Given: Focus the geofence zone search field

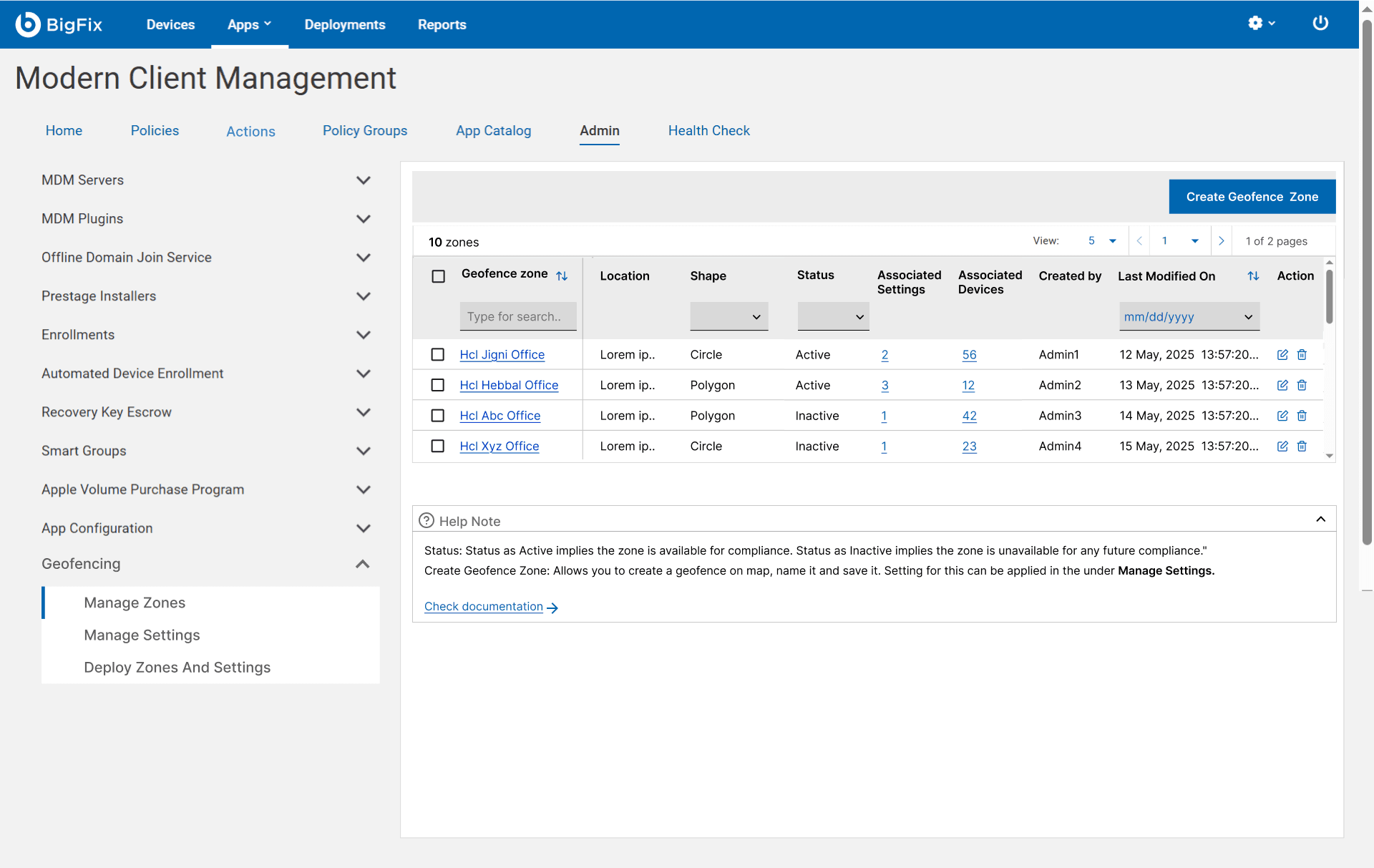Looking at the screenshot, I should pyautogui.click(x=518, y=316).
